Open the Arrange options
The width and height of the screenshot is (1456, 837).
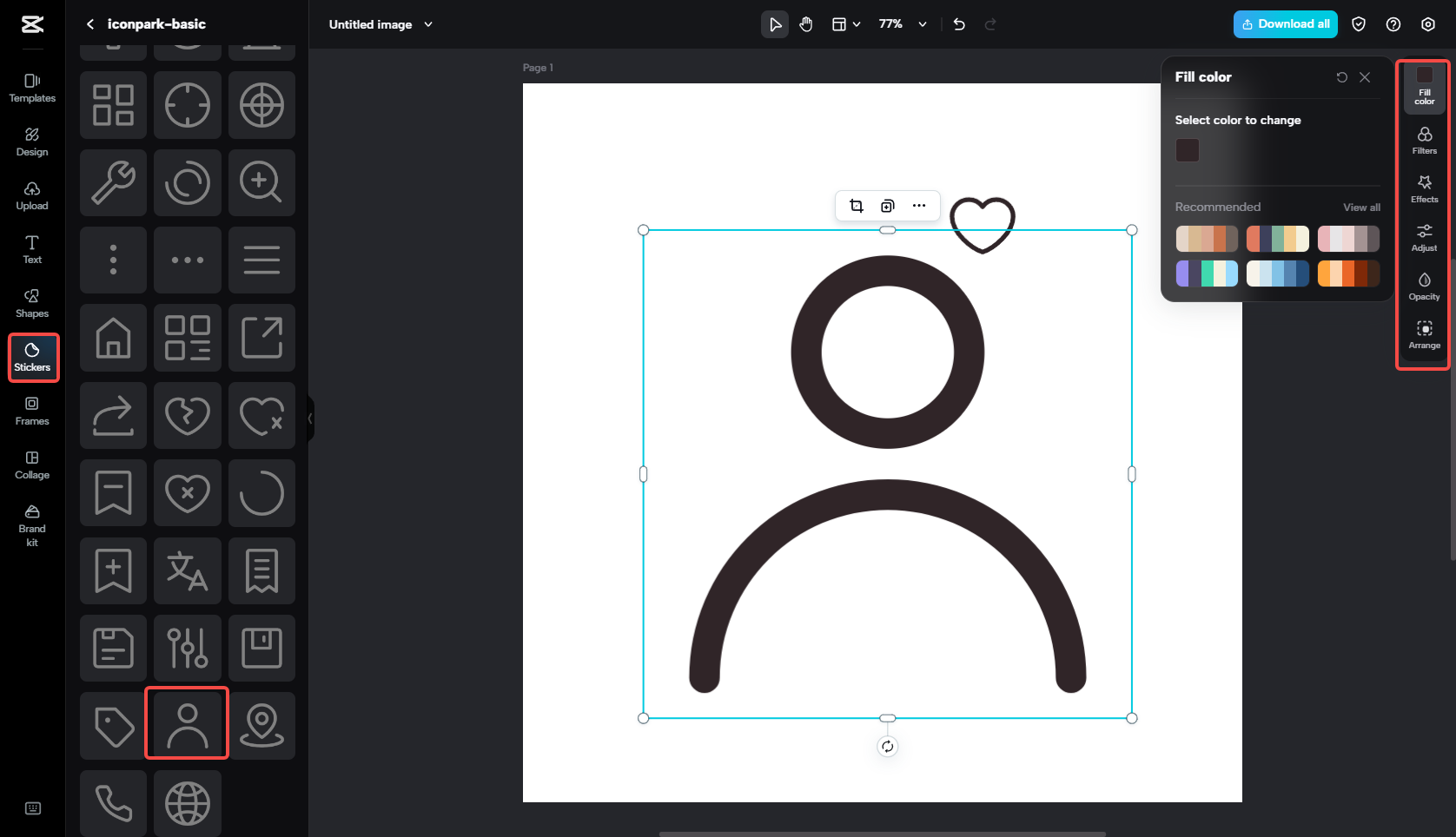pyautogui.click(x=1424, y=334)
